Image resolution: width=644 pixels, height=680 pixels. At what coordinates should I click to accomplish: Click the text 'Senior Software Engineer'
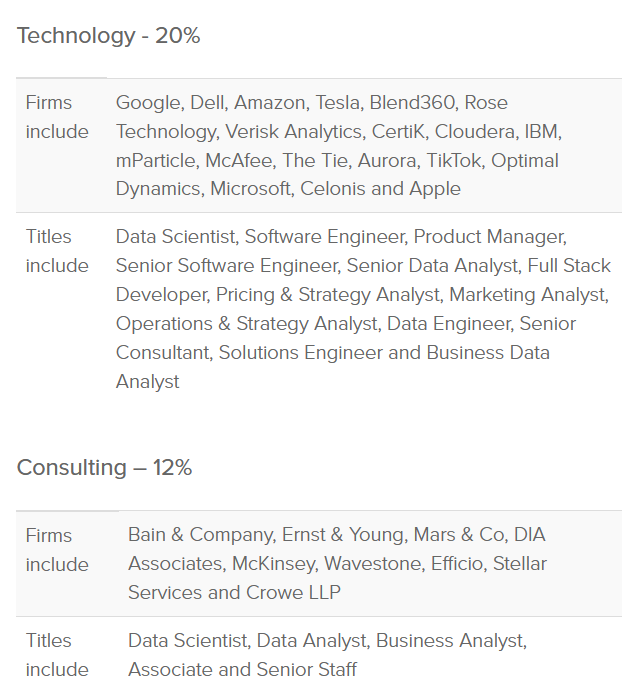click(228, 266)
